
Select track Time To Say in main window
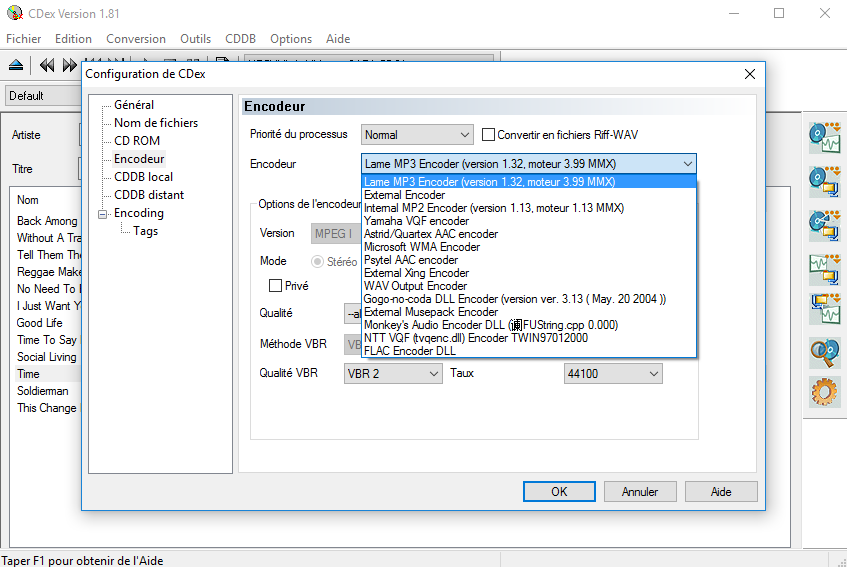pos(46,340)
